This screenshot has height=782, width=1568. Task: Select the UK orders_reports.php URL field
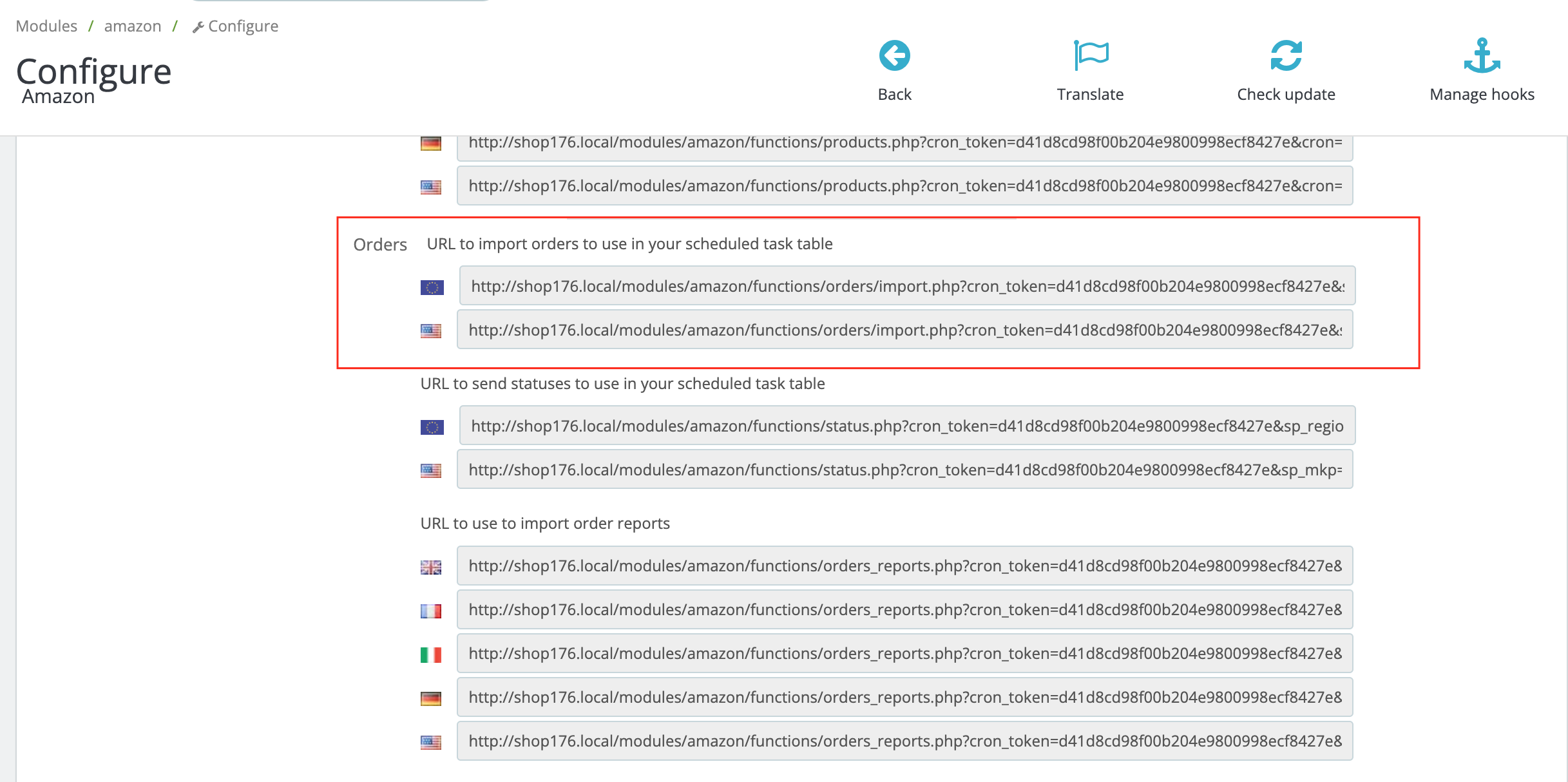[x=904, y=565]
